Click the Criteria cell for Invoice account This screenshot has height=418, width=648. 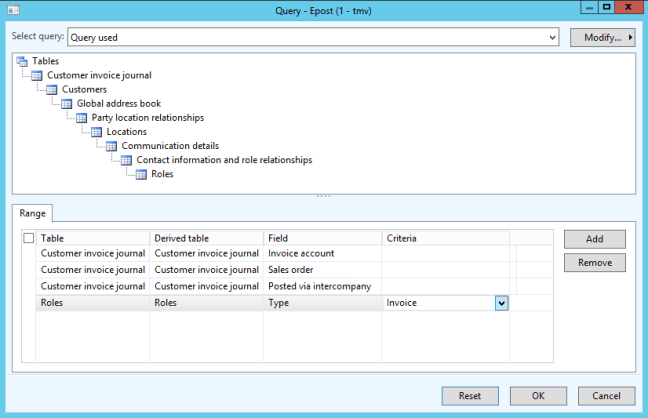(x=446, y=253)
